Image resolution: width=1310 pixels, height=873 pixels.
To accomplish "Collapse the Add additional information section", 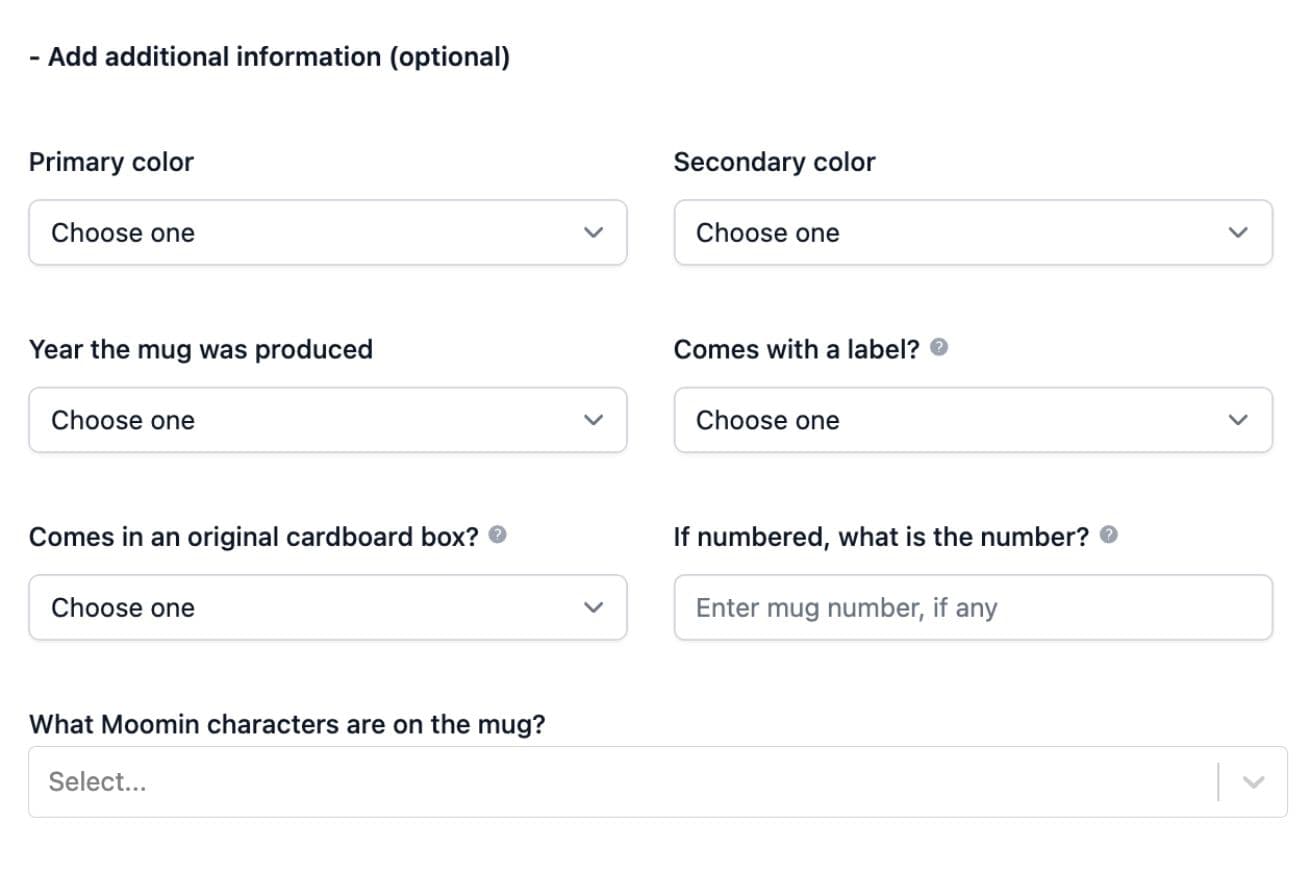I will click(269, 57).
